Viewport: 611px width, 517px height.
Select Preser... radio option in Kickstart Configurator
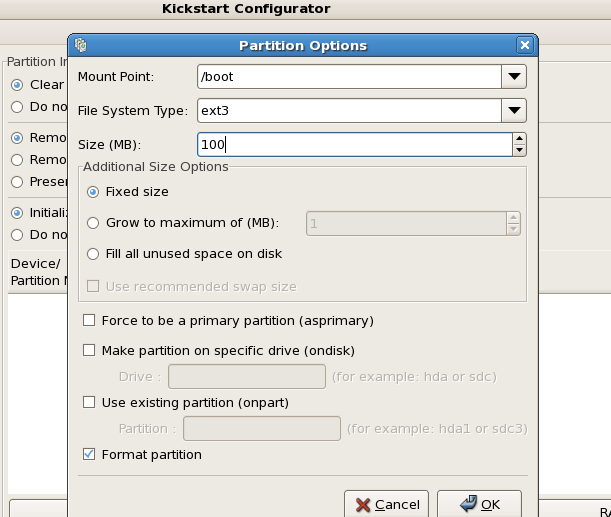point(17,182)
